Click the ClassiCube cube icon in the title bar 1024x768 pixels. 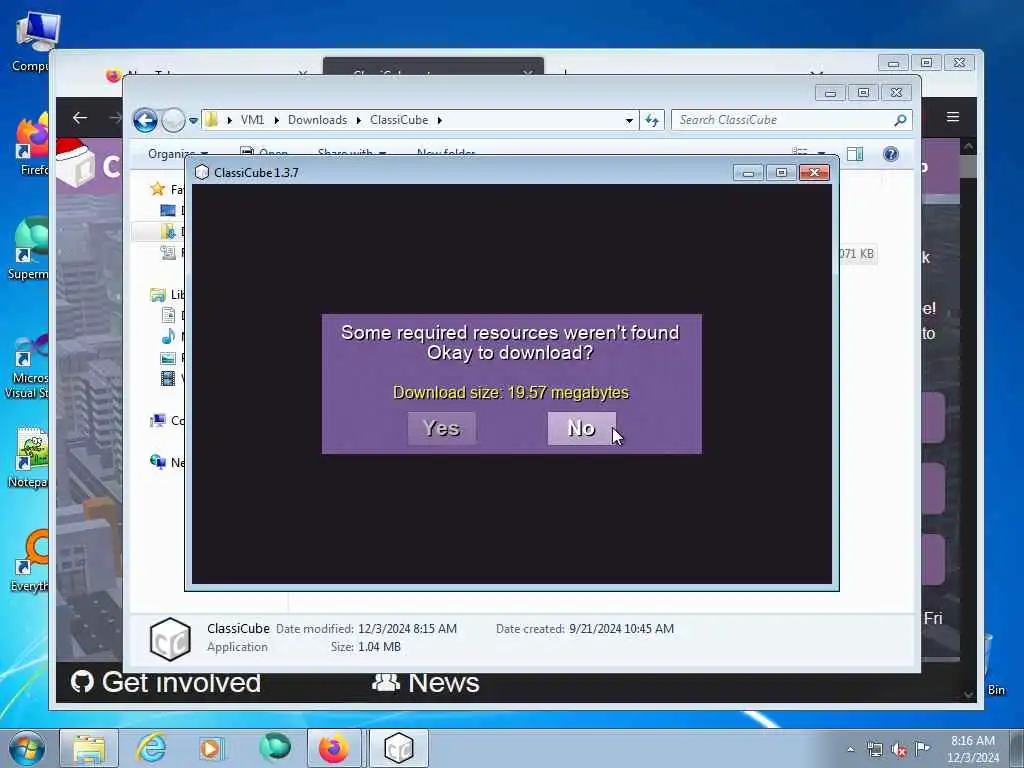pyautogui.click(x=202, y=172)
